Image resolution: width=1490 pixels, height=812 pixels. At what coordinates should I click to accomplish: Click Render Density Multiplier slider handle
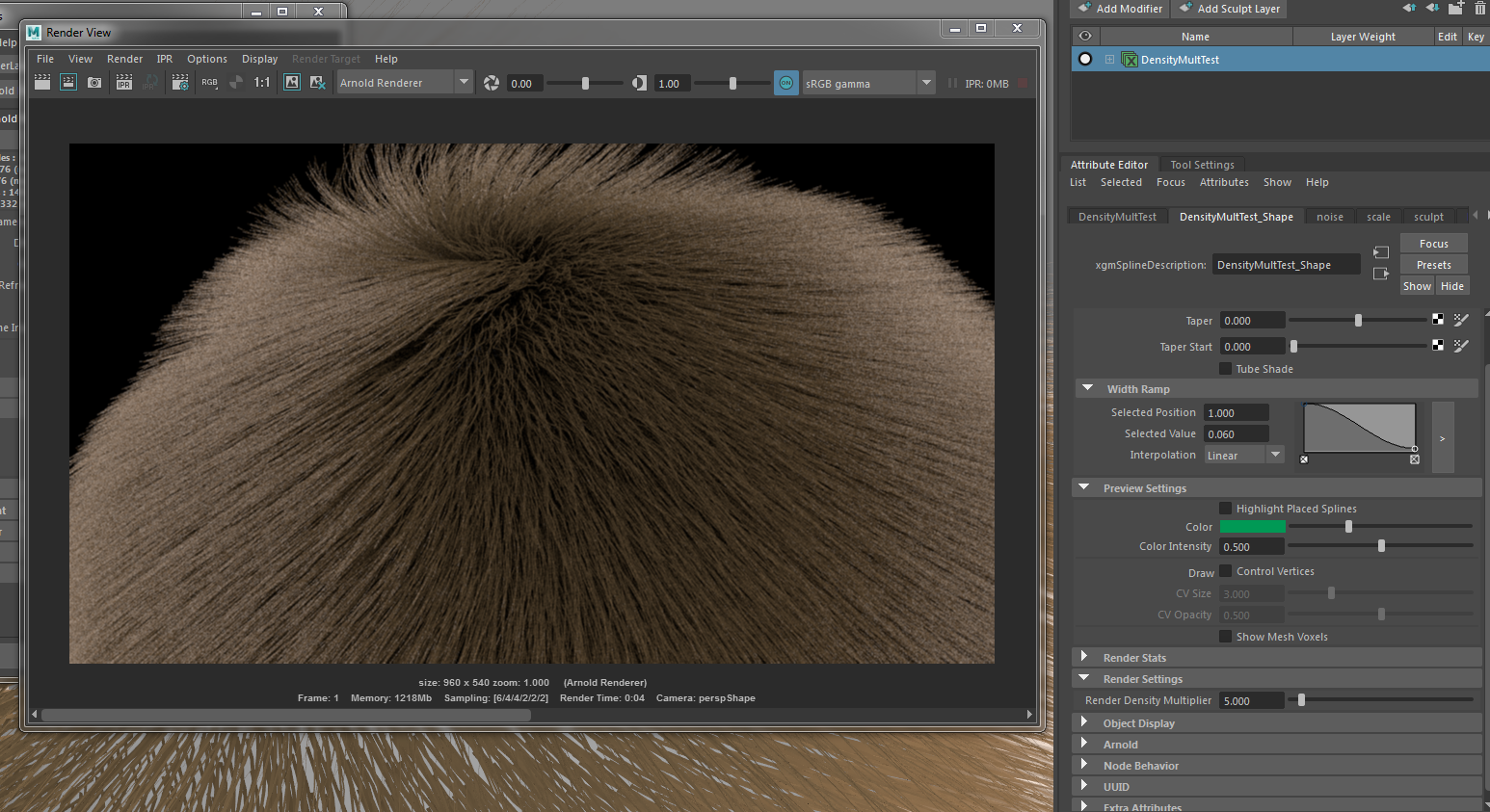[x=1301, y=700]
